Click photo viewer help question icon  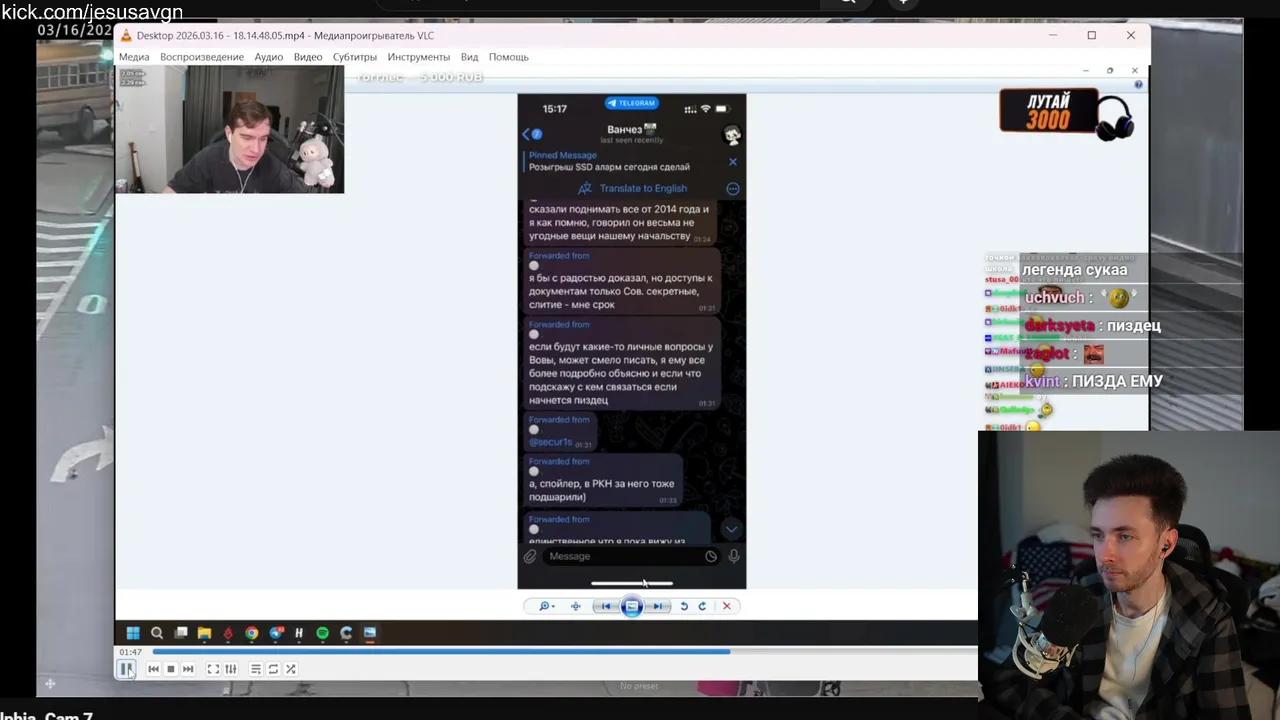[1138, 85]
